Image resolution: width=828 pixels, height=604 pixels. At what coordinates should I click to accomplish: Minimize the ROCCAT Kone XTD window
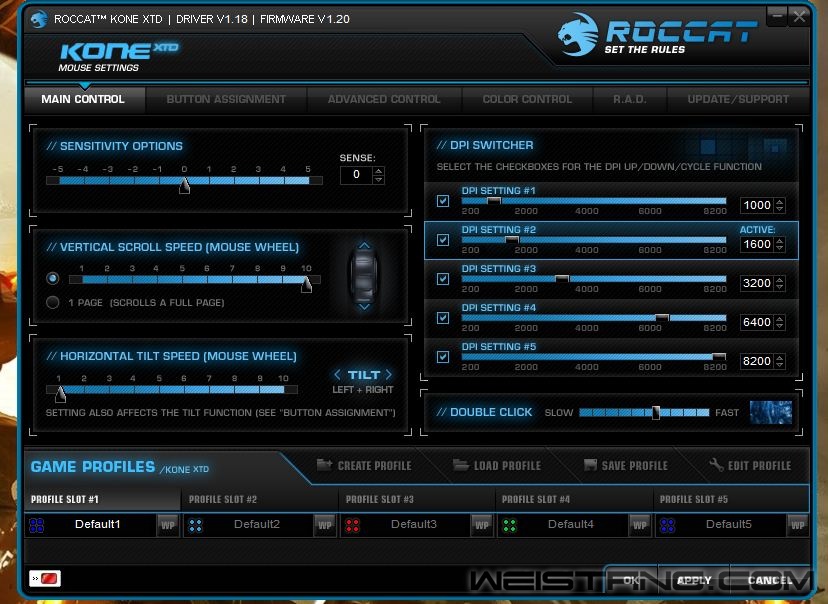pyautogui.click(x=777, y=17)
